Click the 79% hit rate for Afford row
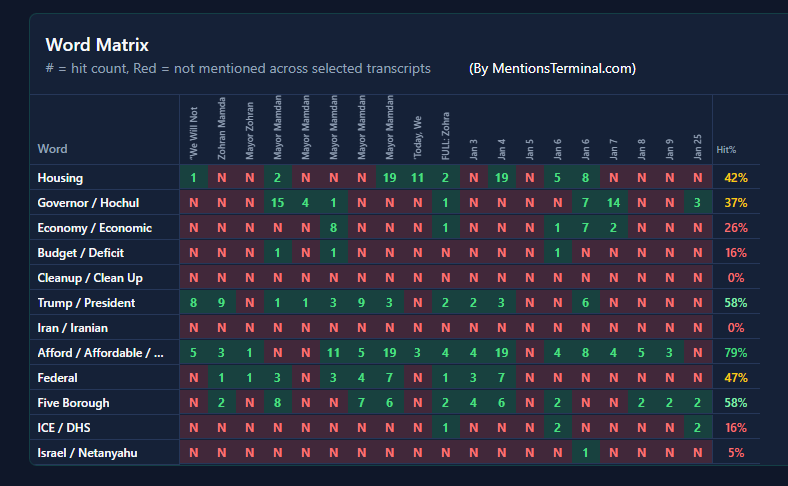 [736, 353]
